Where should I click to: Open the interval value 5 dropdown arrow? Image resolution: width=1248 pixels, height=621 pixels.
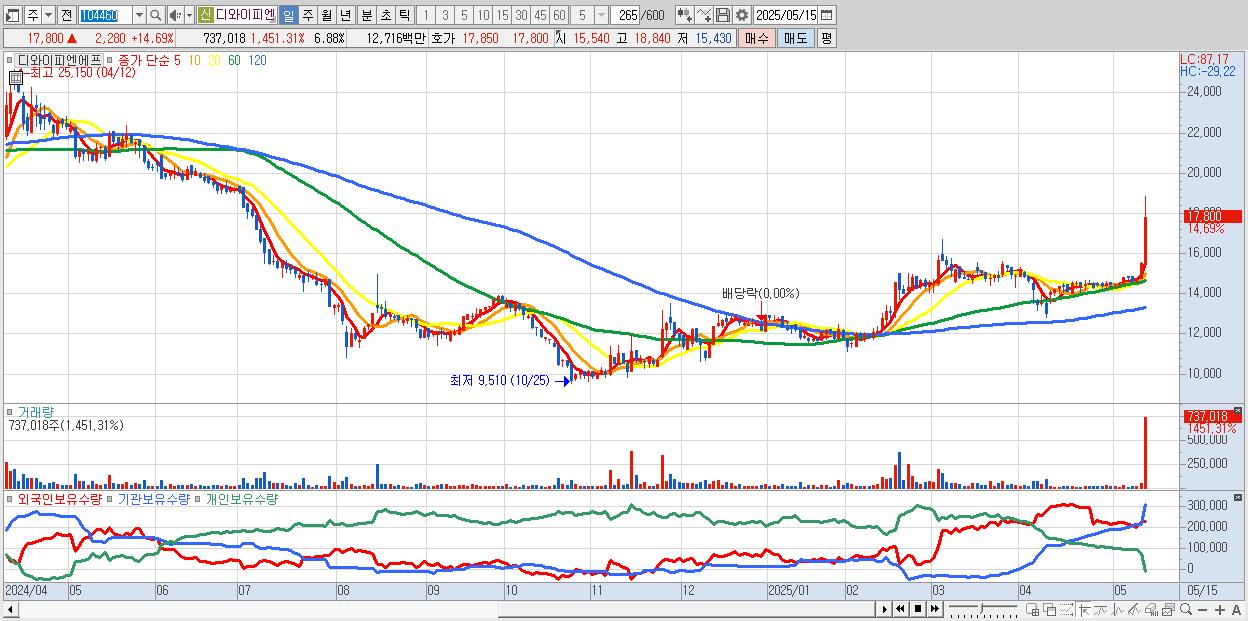pyautogui.click(x=601, y=15)
